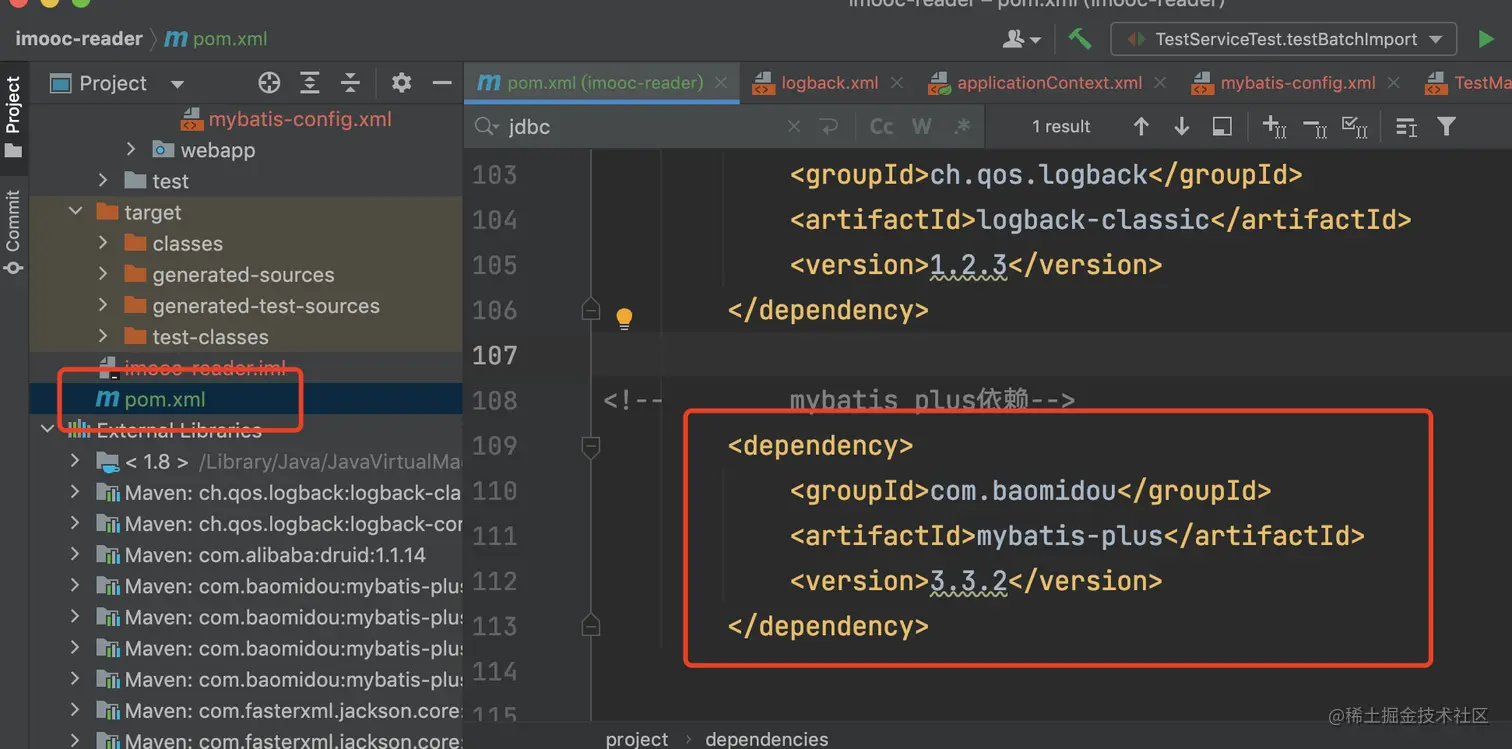Screen dimensions: 1512x749
Task: Click the version text 3.3.2
Action: click(x=969, y=581)
